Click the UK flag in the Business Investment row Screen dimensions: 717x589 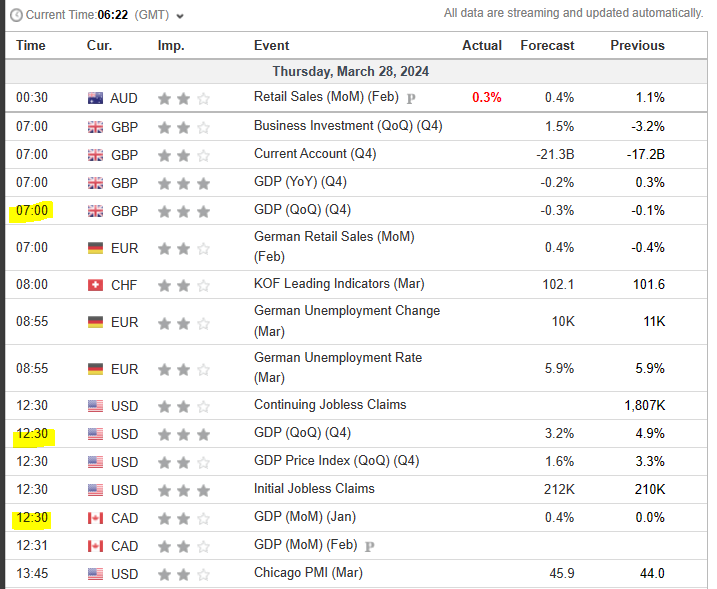(x=96, y=127)
